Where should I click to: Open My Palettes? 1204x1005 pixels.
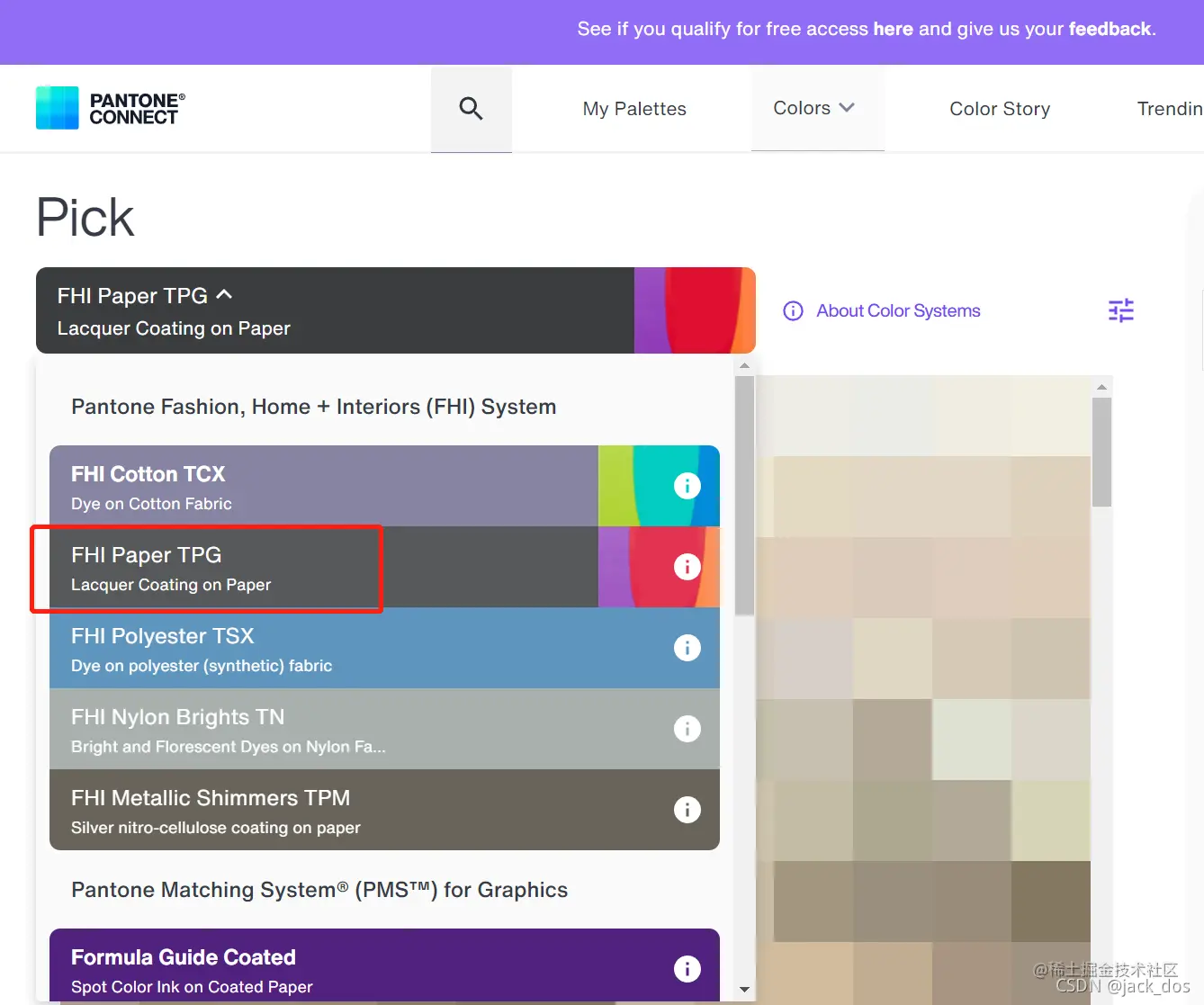(x=634, y=109)
